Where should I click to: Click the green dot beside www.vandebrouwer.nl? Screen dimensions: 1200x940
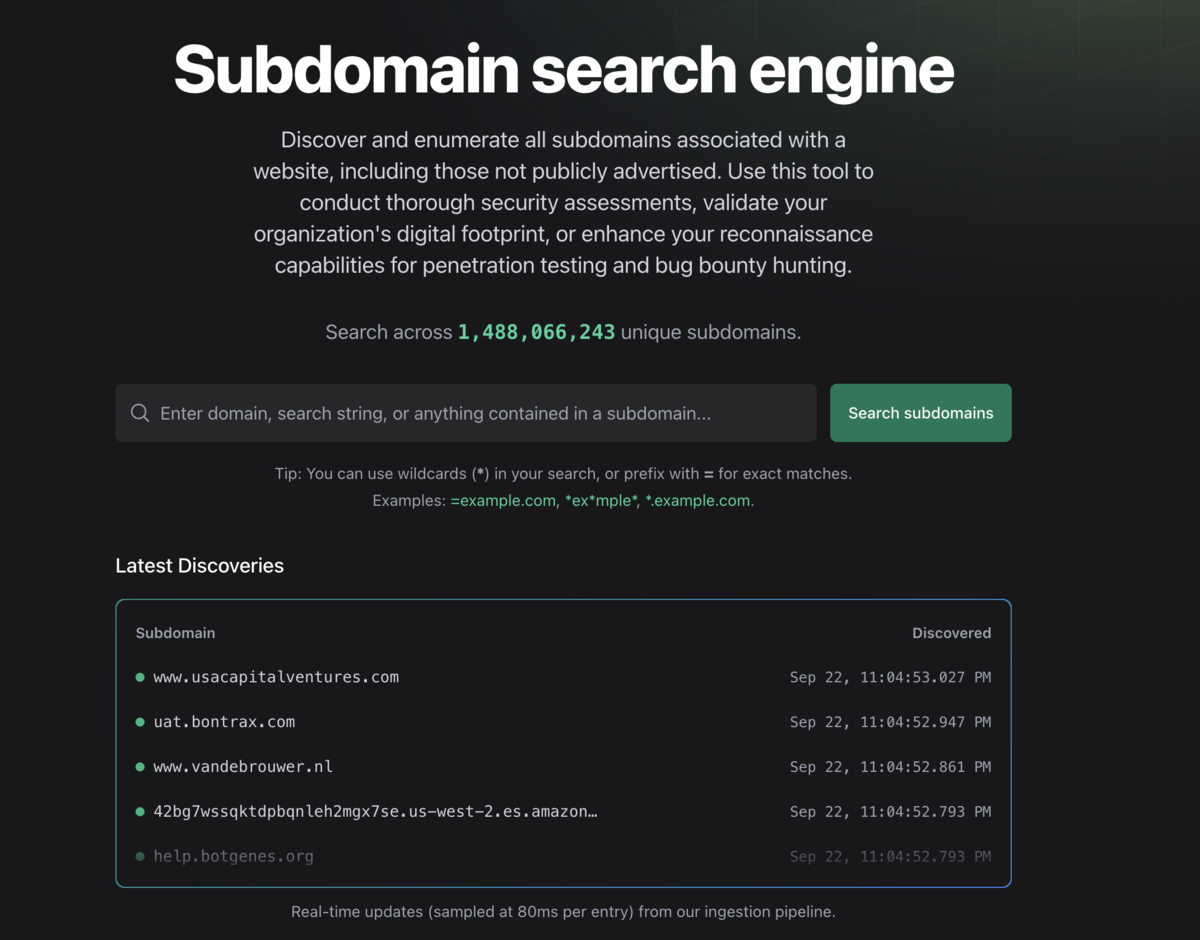coord(140,767)
